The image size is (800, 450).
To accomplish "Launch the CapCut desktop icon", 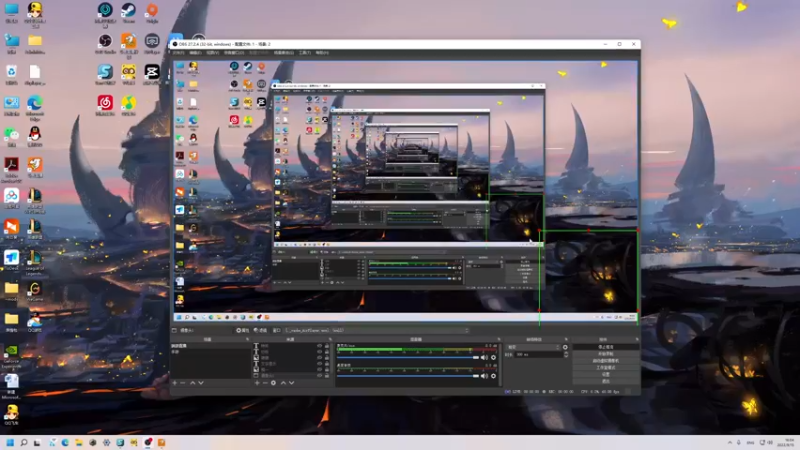I will 152,74.
